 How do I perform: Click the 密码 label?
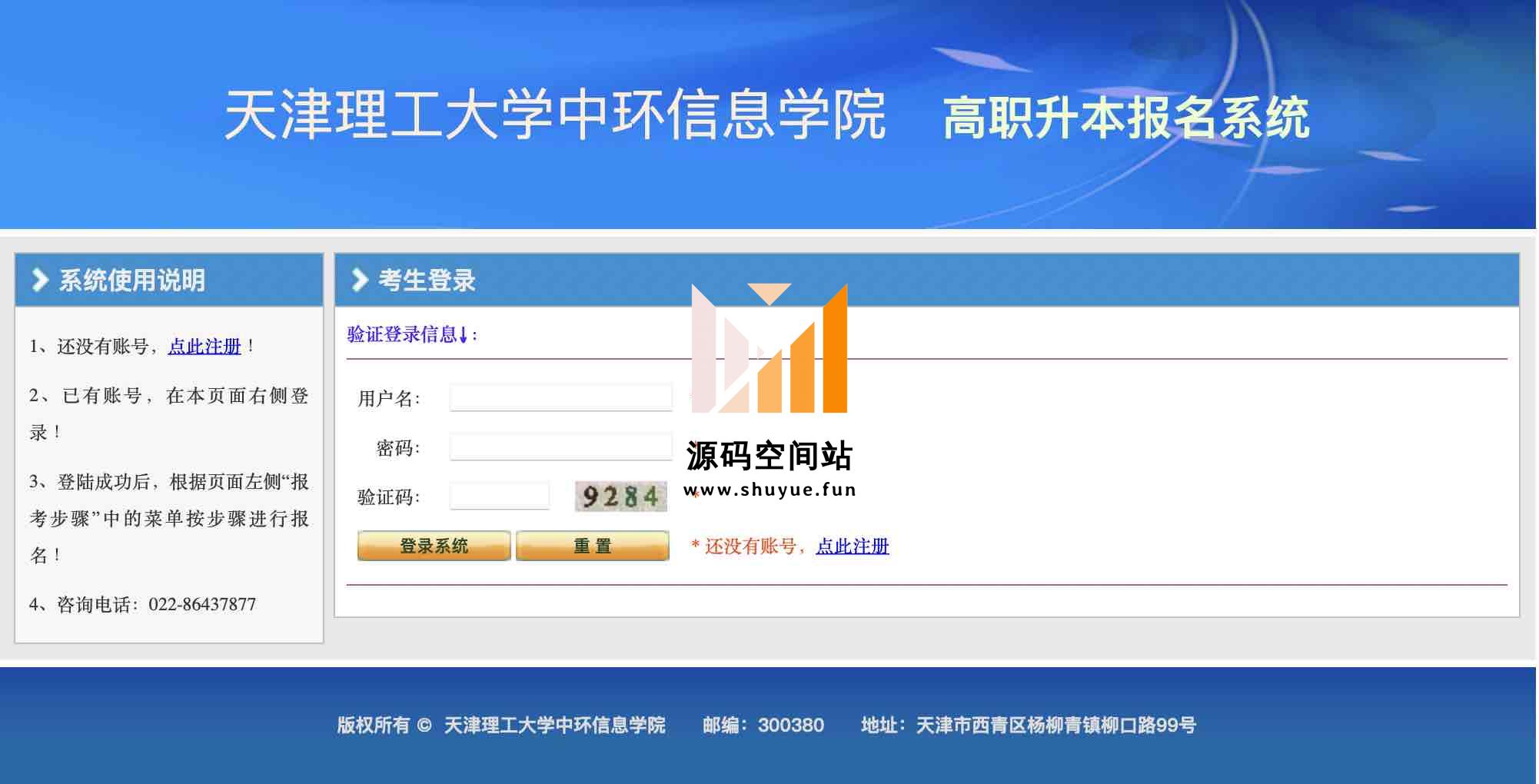coord(397,448)
